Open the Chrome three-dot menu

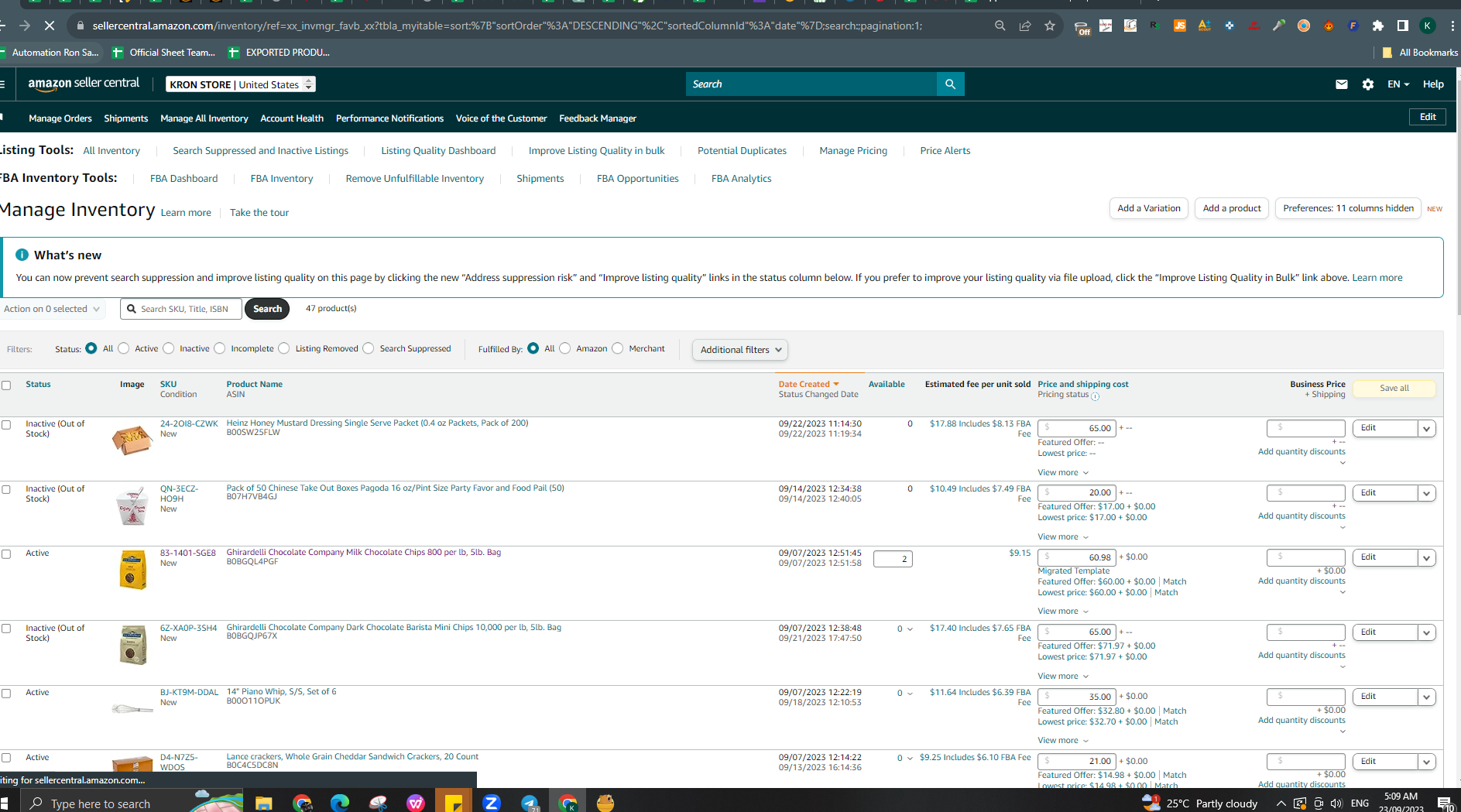[1452, 26]
